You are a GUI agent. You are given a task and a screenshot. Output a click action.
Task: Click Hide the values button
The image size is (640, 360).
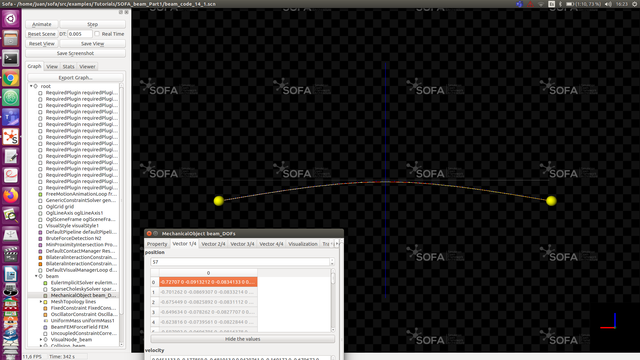(242, 339)
